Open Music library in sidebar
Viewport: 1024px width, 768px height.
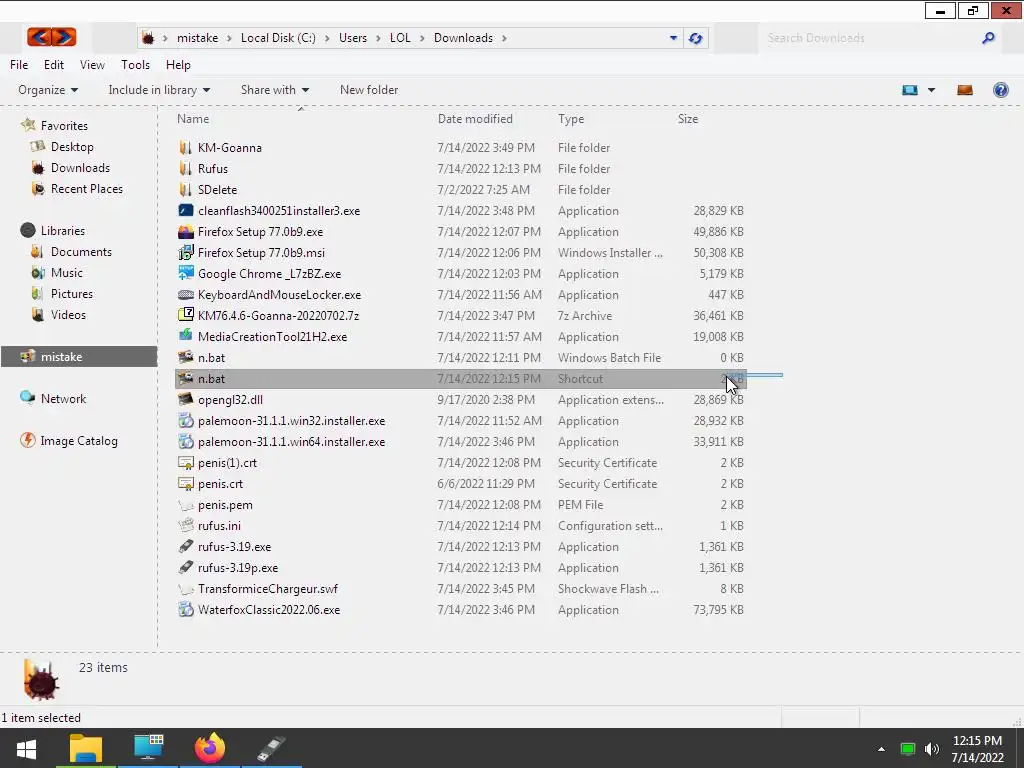(x=67, y=272)
